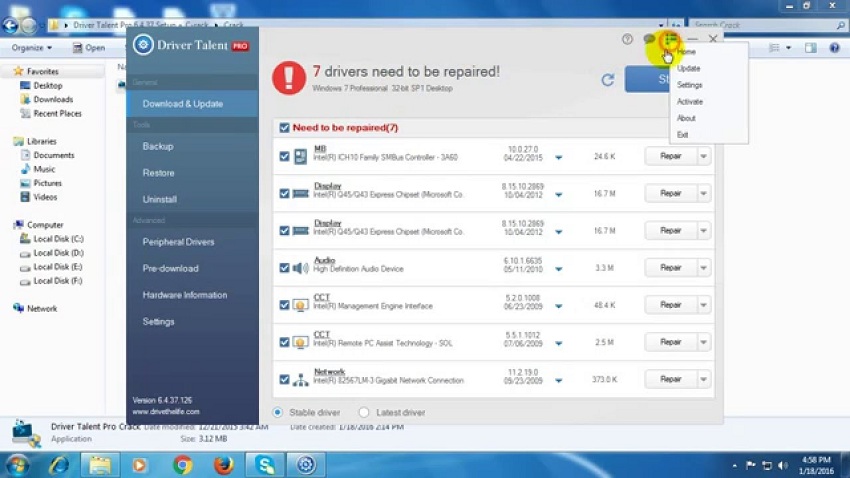Click Explorer help icon in toolbar

[834, 48]
